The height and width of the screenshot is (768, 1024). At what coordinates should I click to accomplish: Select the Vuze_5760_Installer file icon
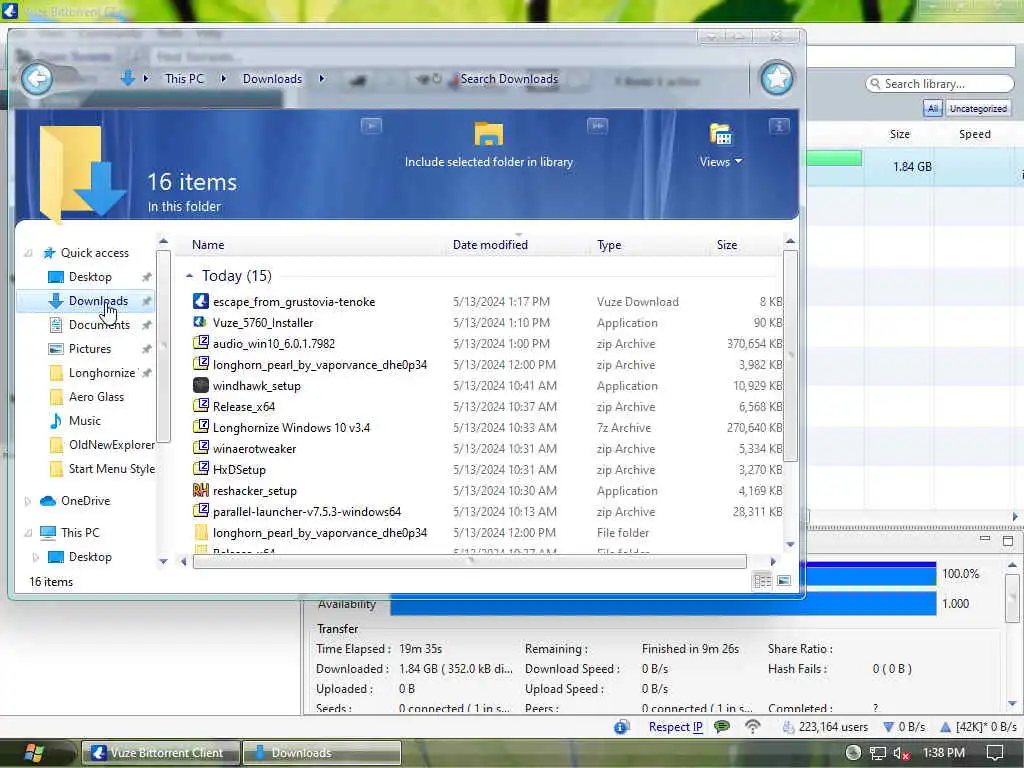(200, 322)
